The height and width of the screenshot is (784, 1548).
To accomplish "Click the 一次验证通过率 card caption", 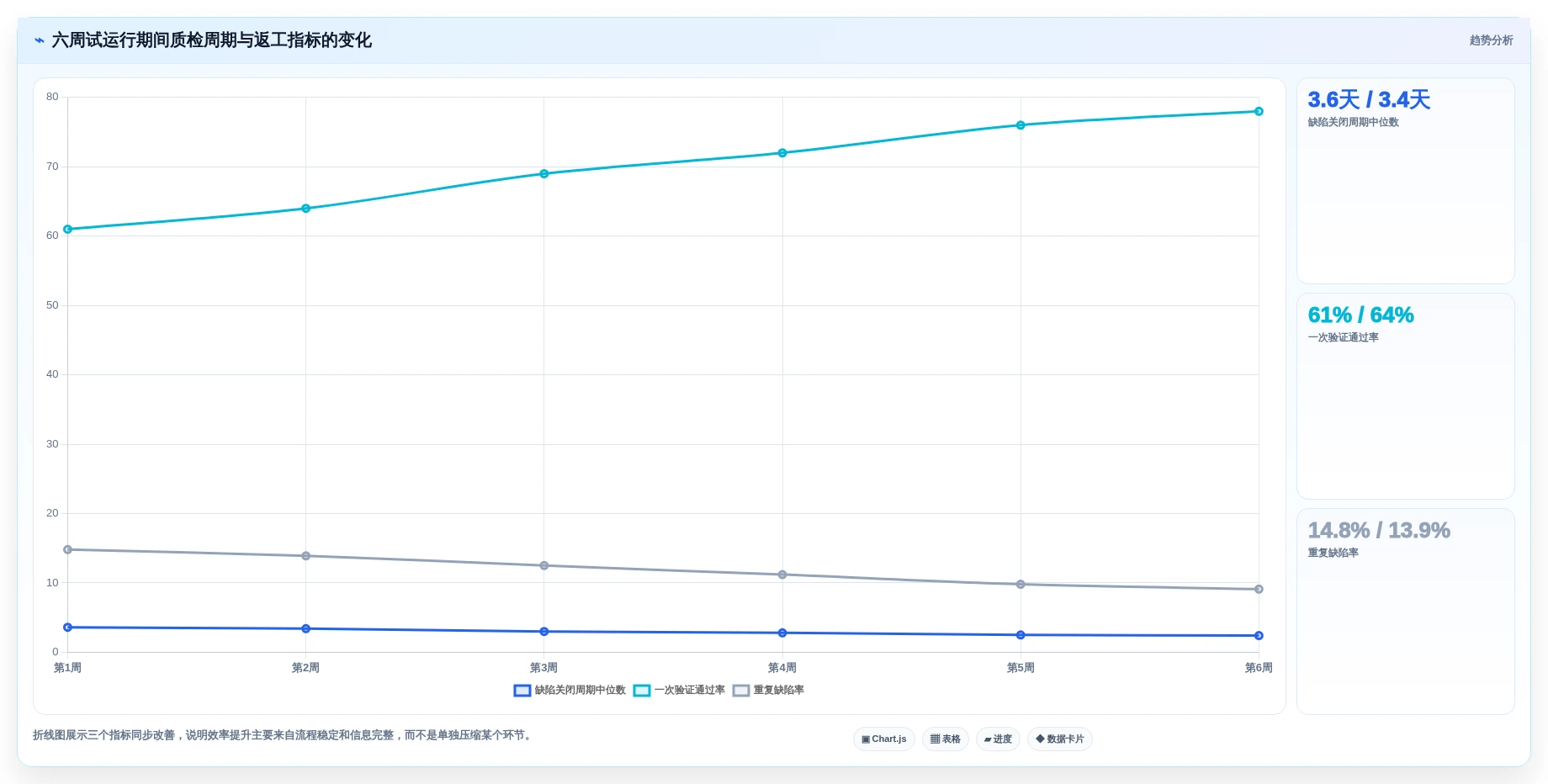I will click(x=1343, y=337).
